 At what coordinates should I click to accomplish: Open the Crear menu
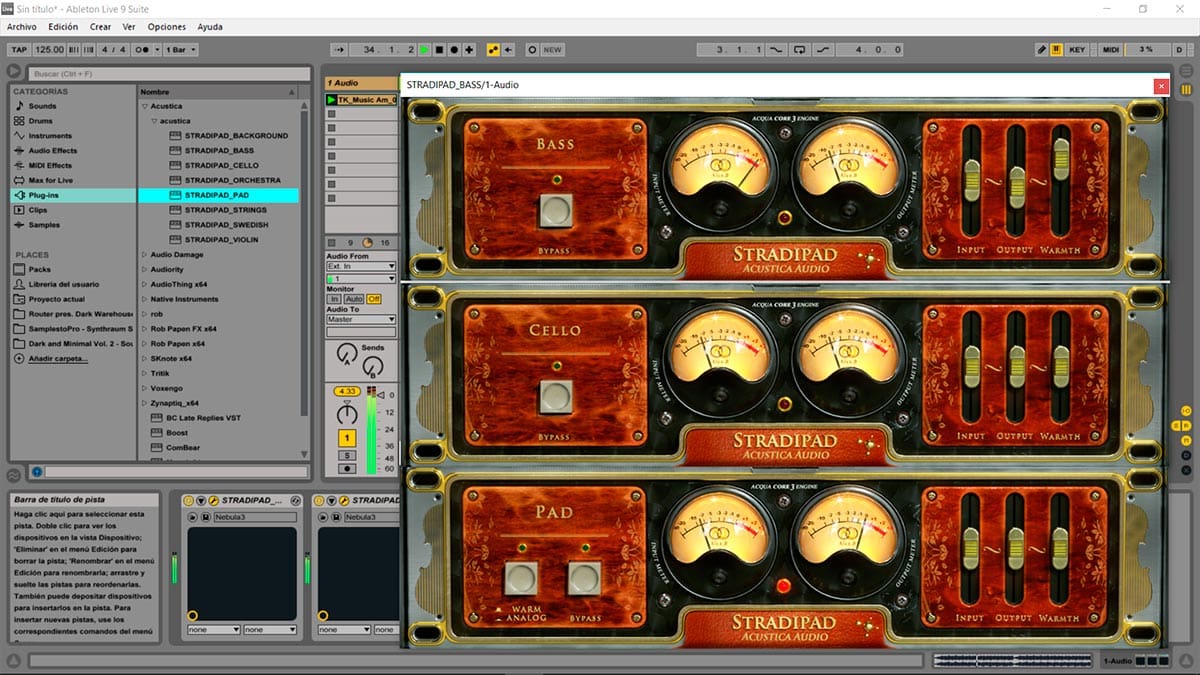(100, 27)
